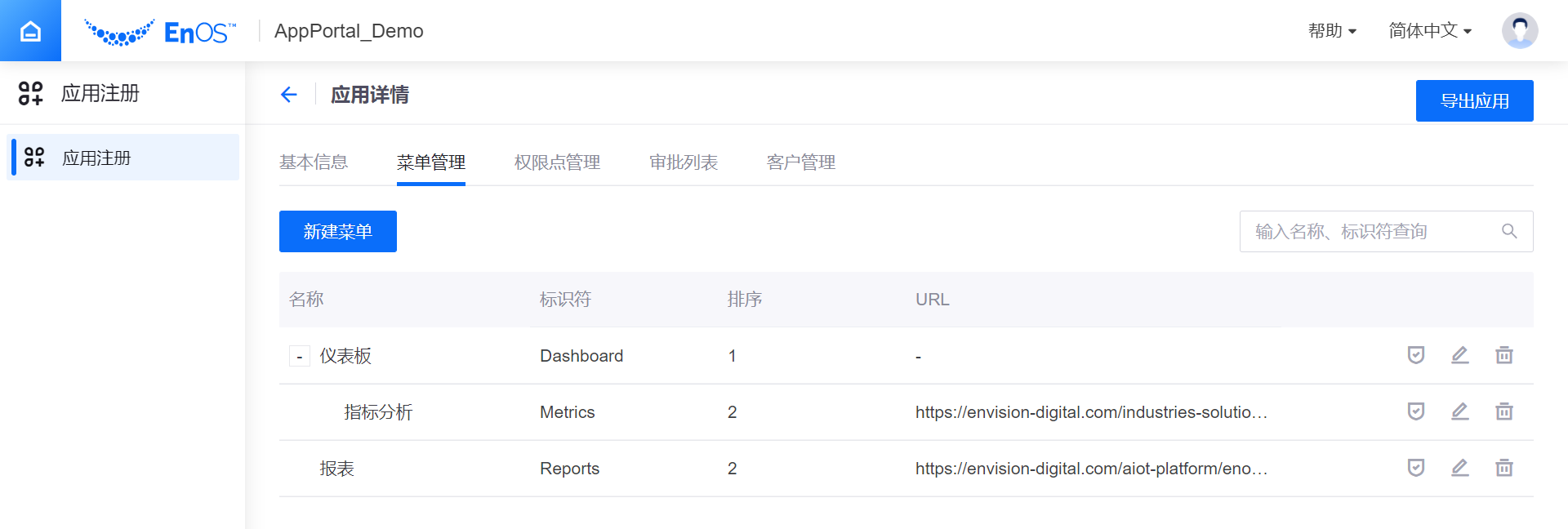Edit the 报表 Reports menu item
This screenshot has height=529, width=1568.
(1460, 468)
